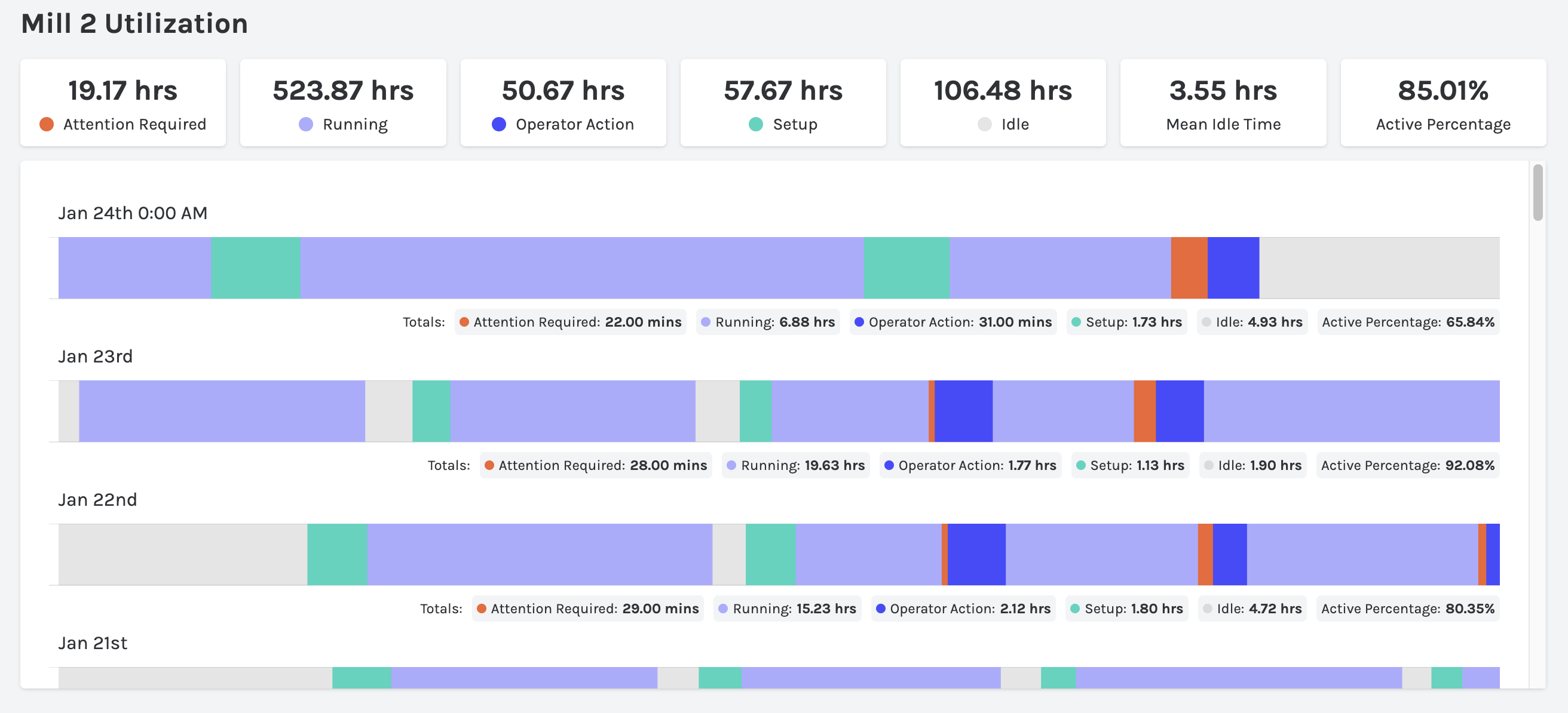Open the 85.01% Active Percentage card

[x=1443, y=103]
